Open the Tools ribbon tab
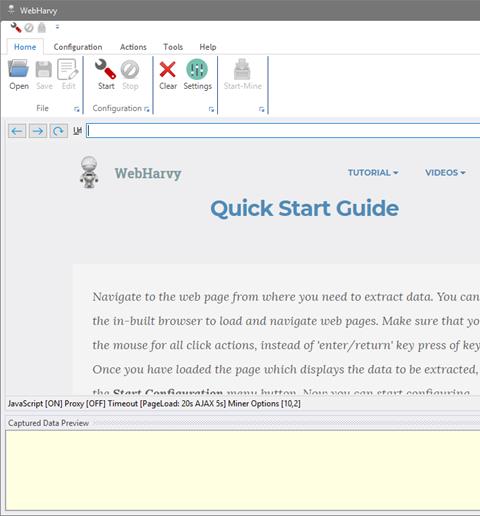480x516 pixels. pyautogui.click(x=173, y=47)
